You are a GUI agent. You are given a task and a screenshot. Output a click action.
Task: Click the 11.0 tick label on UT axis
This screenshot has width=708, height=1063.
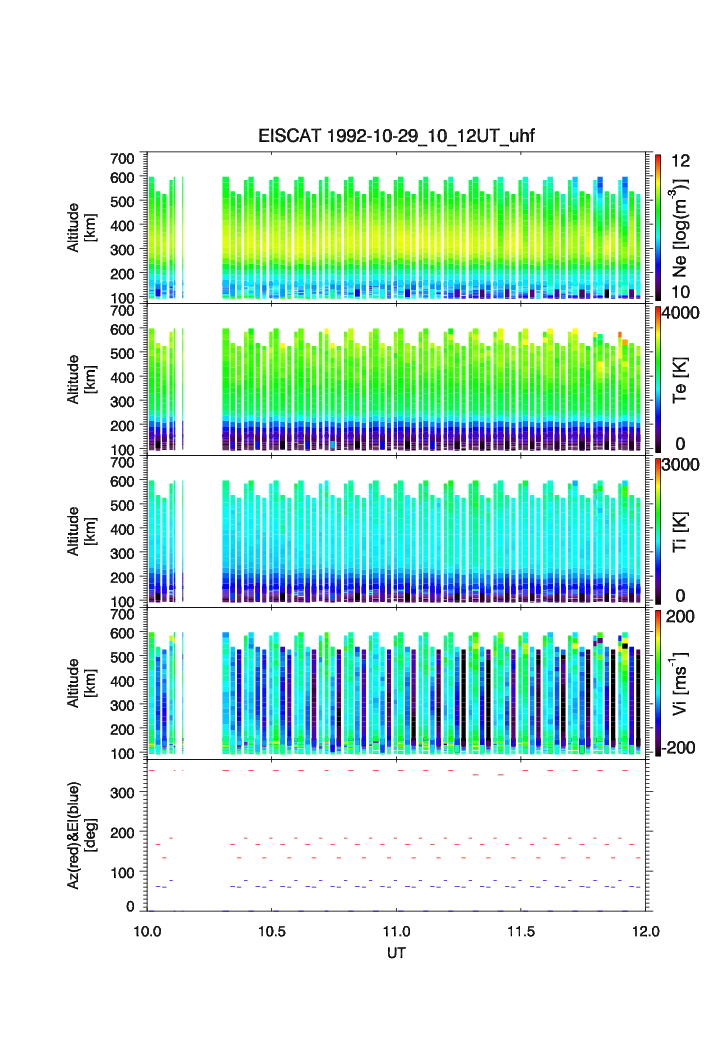396,931
